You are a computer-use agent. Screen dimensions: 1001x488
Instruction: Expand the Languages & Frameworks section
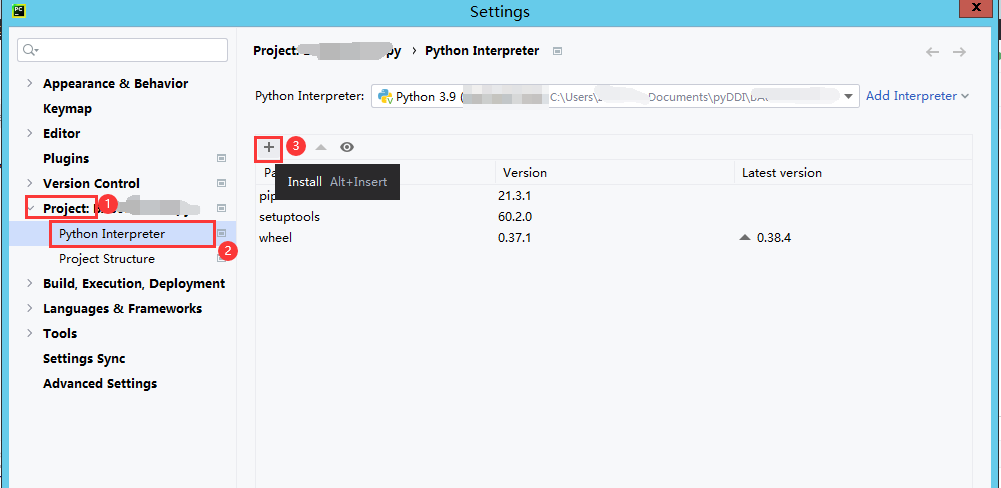(x=29, y=309)
